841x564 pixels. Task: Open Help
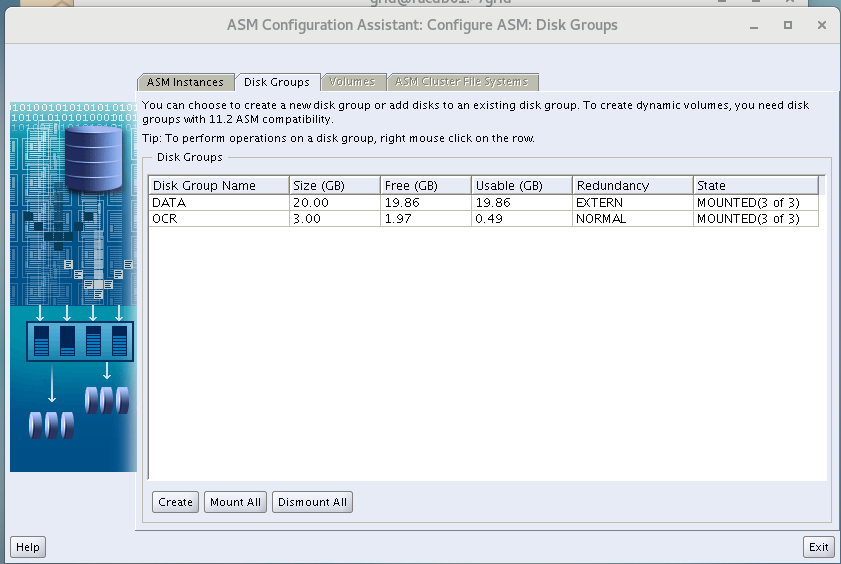coord(28,547)
